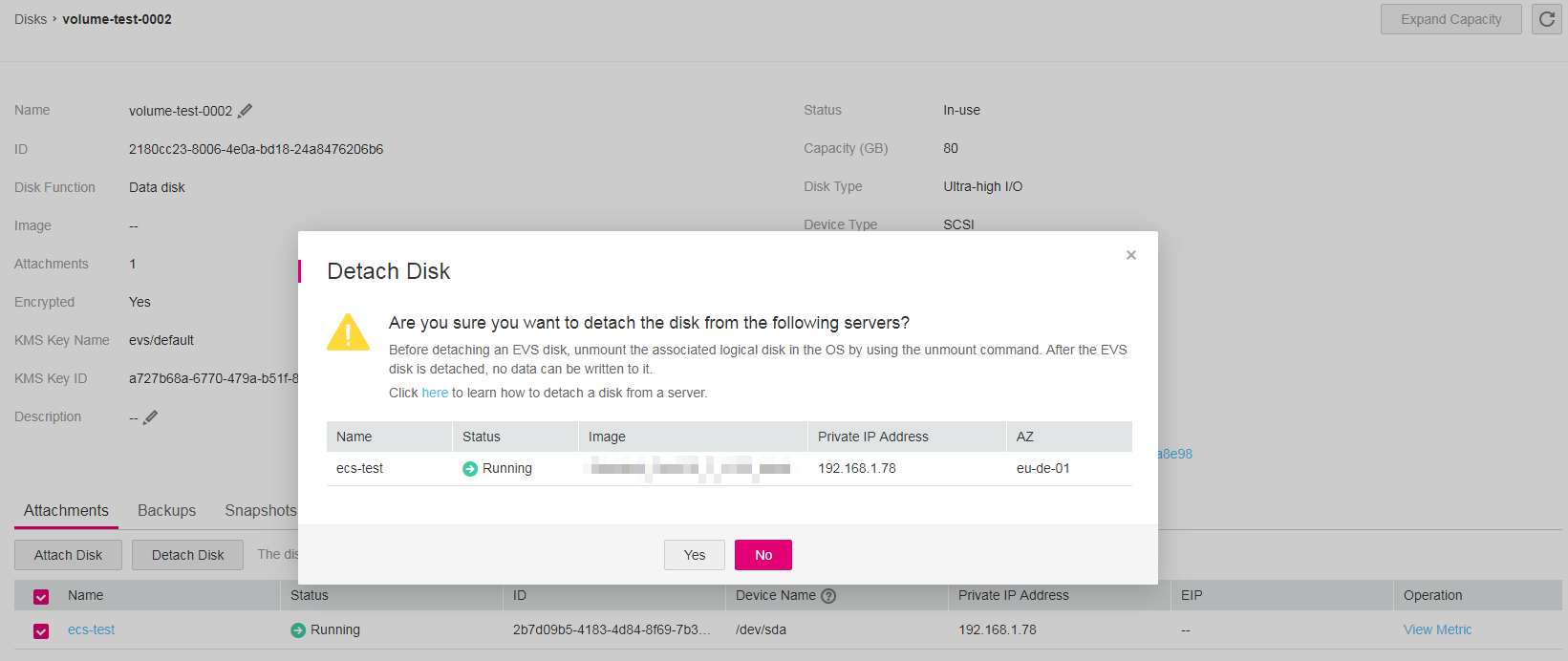Screen dimensions: 1568x661
Task: Uncheck the ecs-test row checkbox
Action: 41,631
